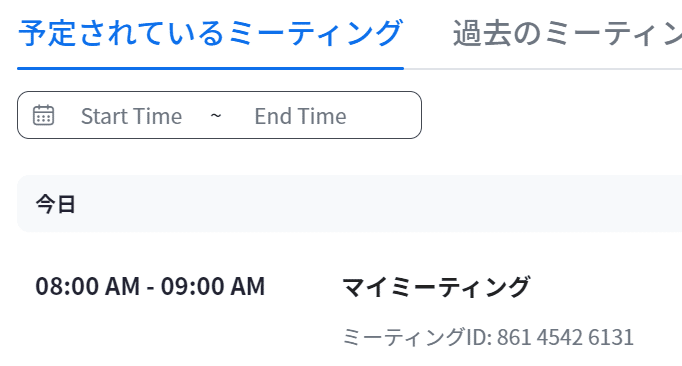
Task: Click the End Time placeholder text
Action: coord(301,116)
